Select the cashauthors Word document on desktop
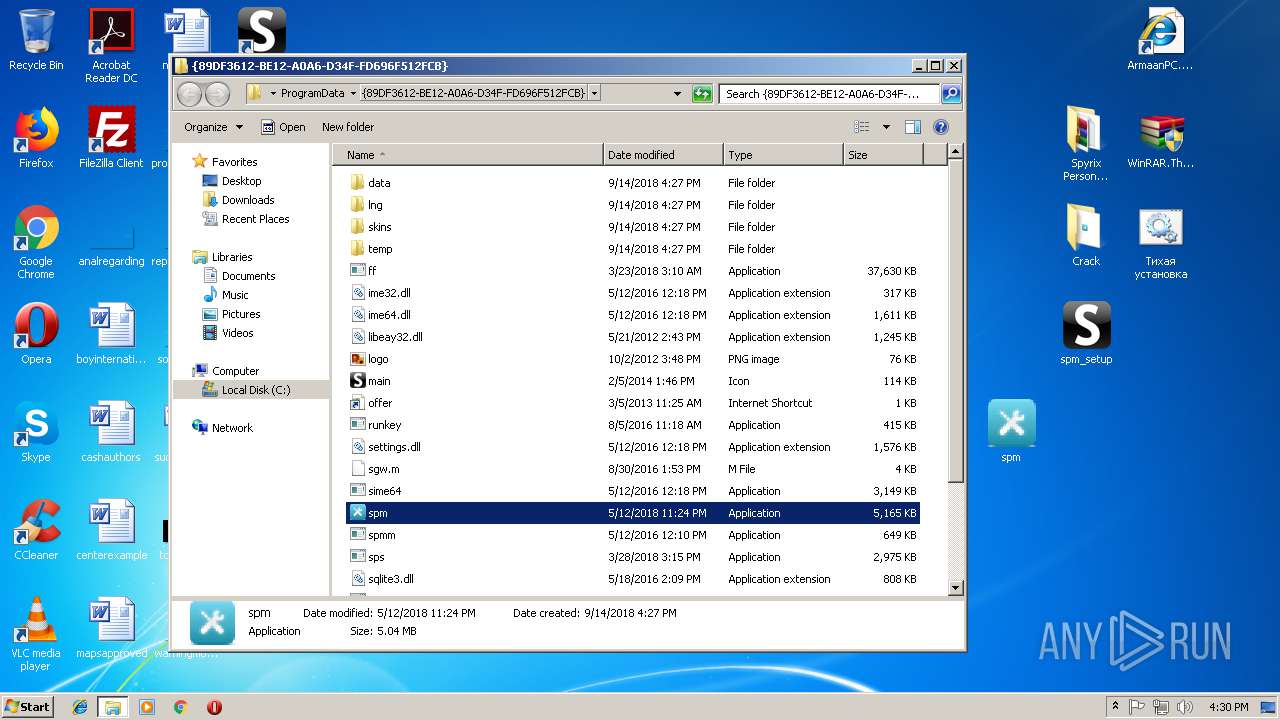The image size is (1280, 720). coord(111,432)
